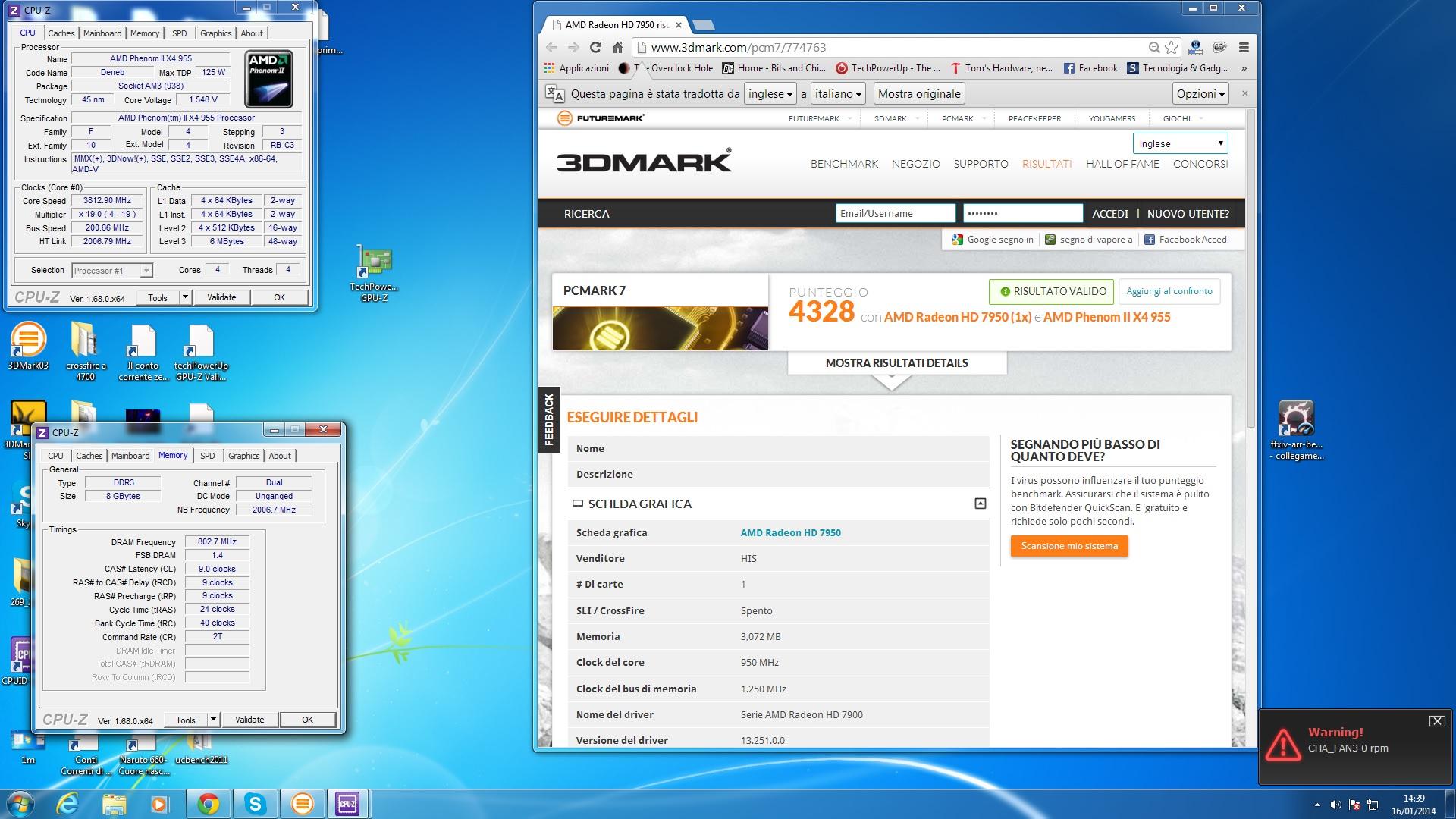Open the crossfire a 4700 folder
This screenshot has height=819, width=1456.
point(85,350)
